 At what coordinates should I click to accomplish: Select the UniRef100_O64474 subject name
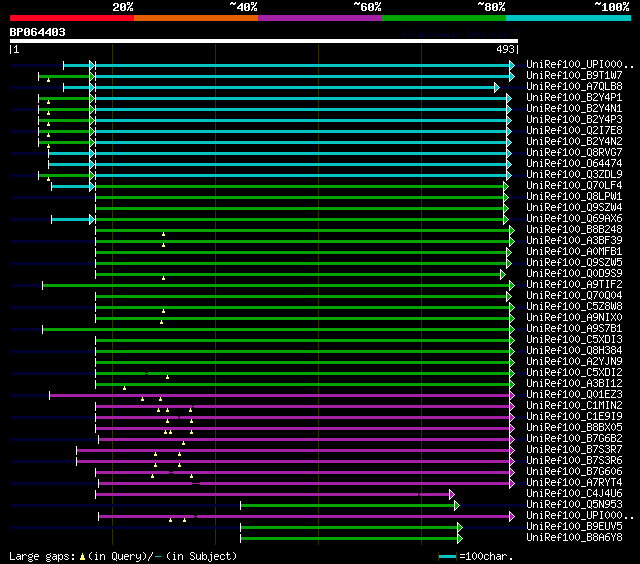tap(574, 164)
